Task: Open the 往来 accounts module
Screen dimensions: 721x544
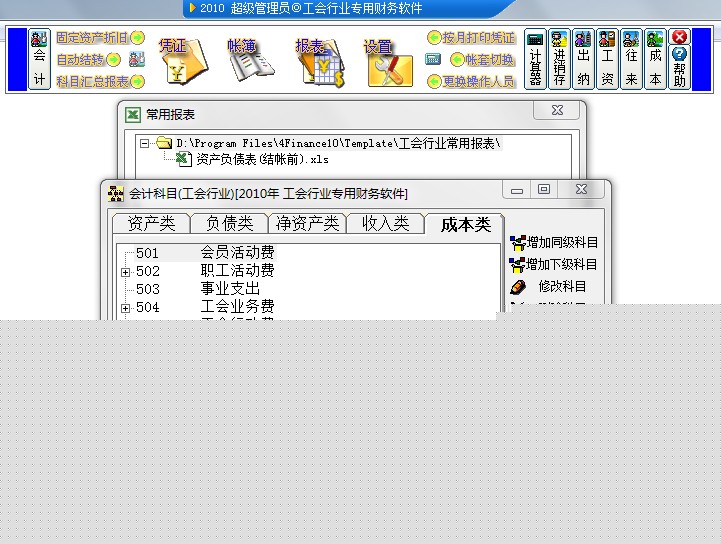Action: pos(631,60)
